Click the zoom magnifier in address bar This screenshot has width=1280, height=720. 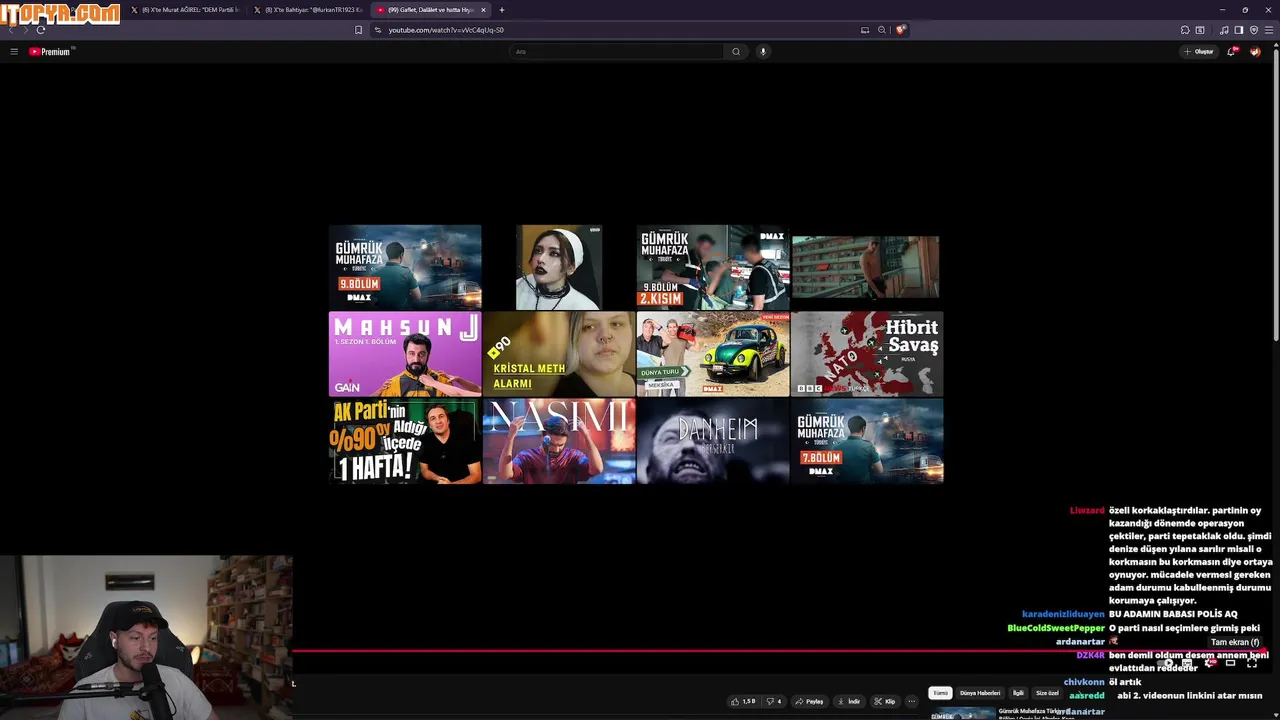(x=882, y=30)
